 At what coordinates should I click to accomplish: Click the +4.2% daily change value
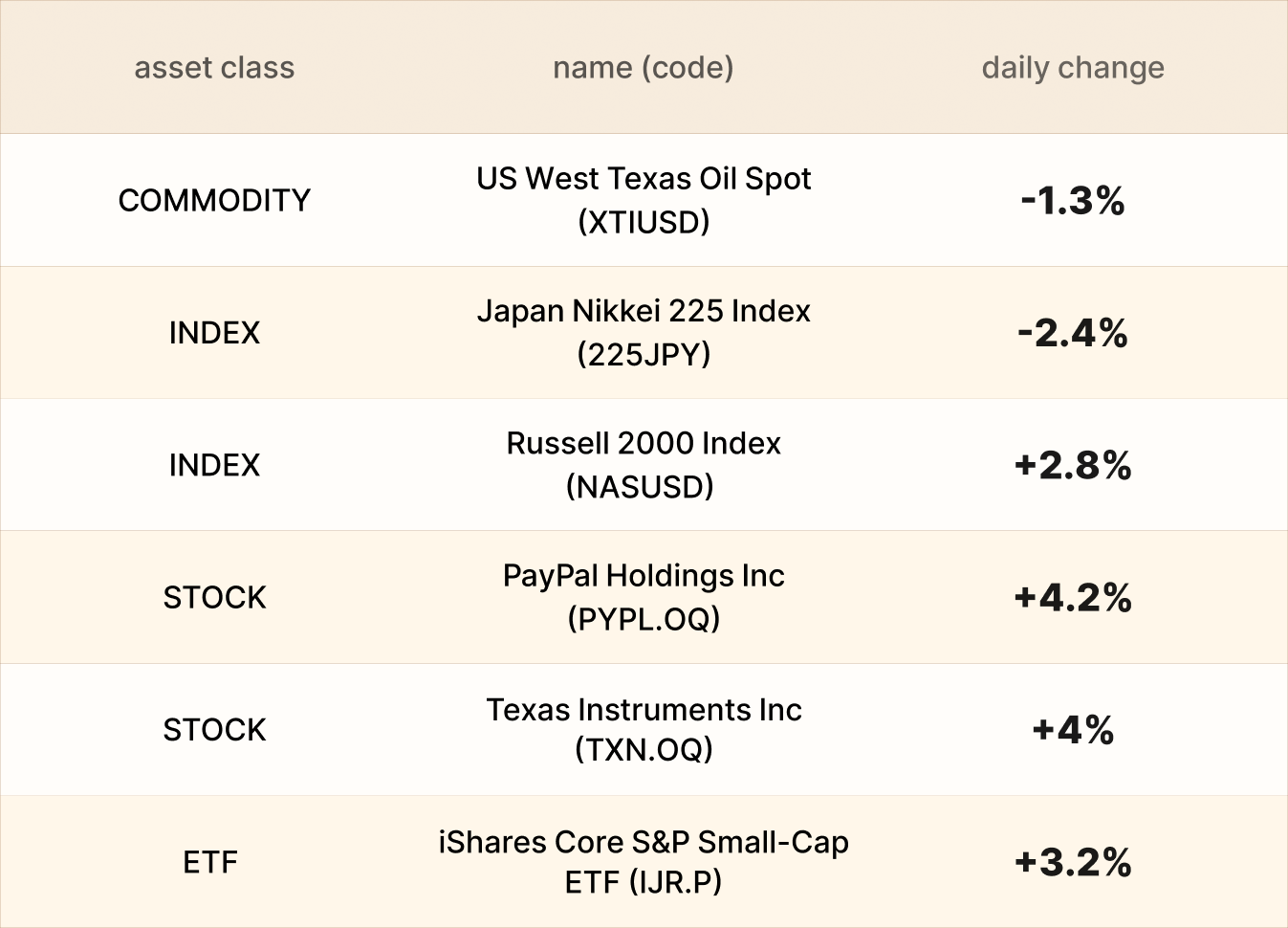click(x=1072, y=598)
